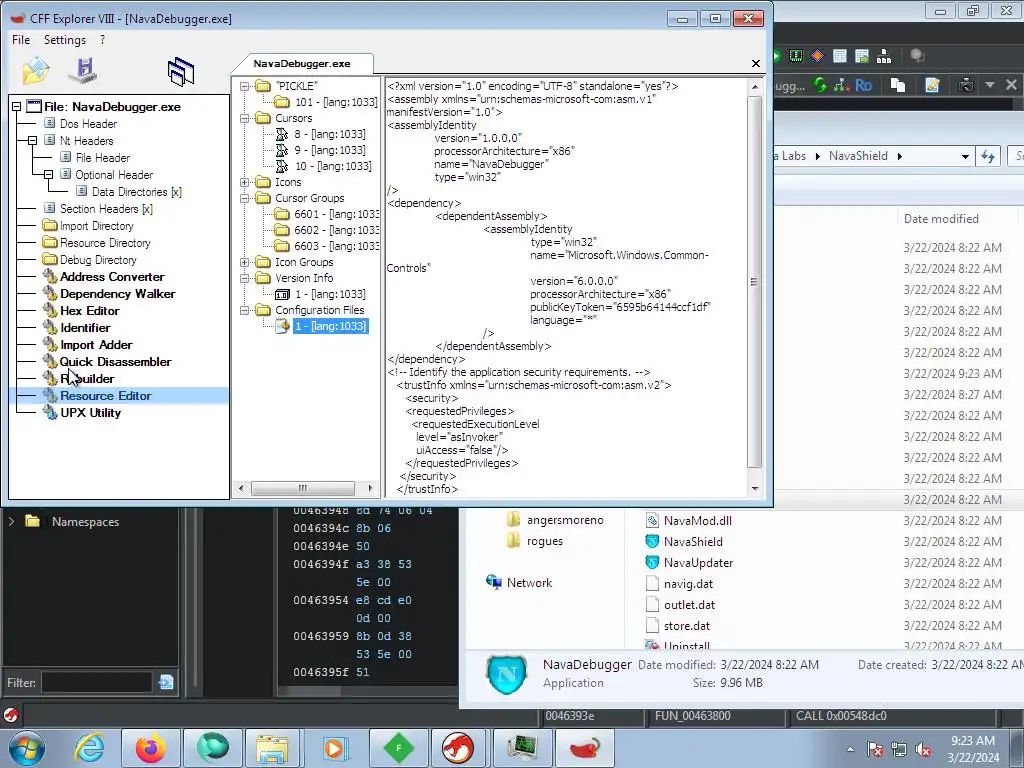Open the Import Adder tool
The width and height of the screenshot is (1024, 768).
96,345
